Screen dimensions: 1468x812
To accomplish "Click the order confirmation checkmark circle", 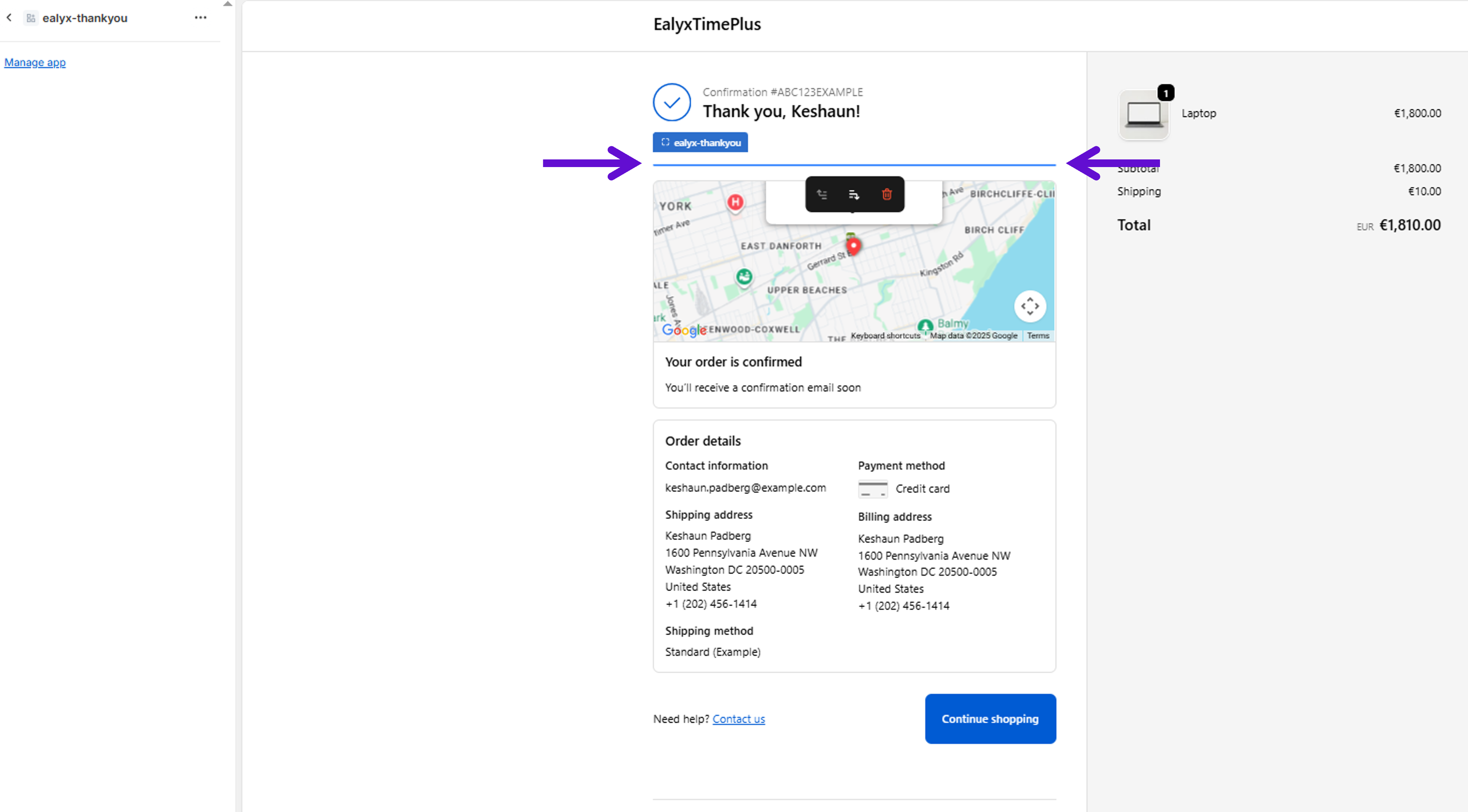I will point(672,103).
